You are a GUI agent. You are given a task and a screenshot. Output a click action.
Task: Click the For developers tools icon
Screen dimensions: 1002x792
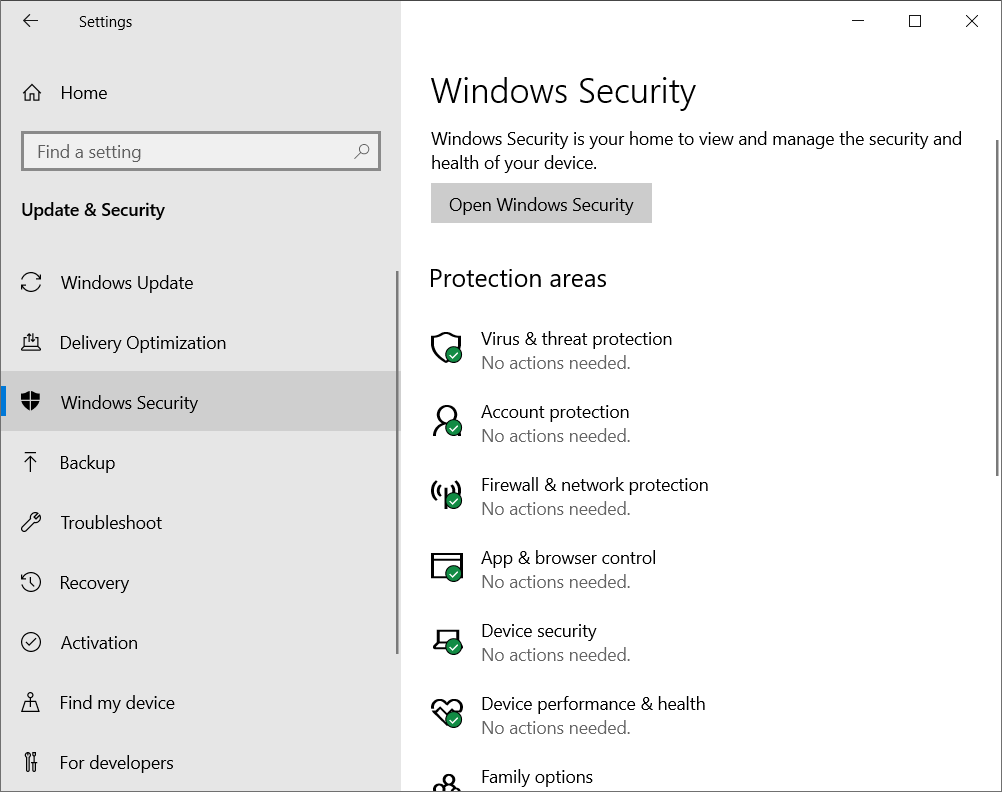point(31,762)
